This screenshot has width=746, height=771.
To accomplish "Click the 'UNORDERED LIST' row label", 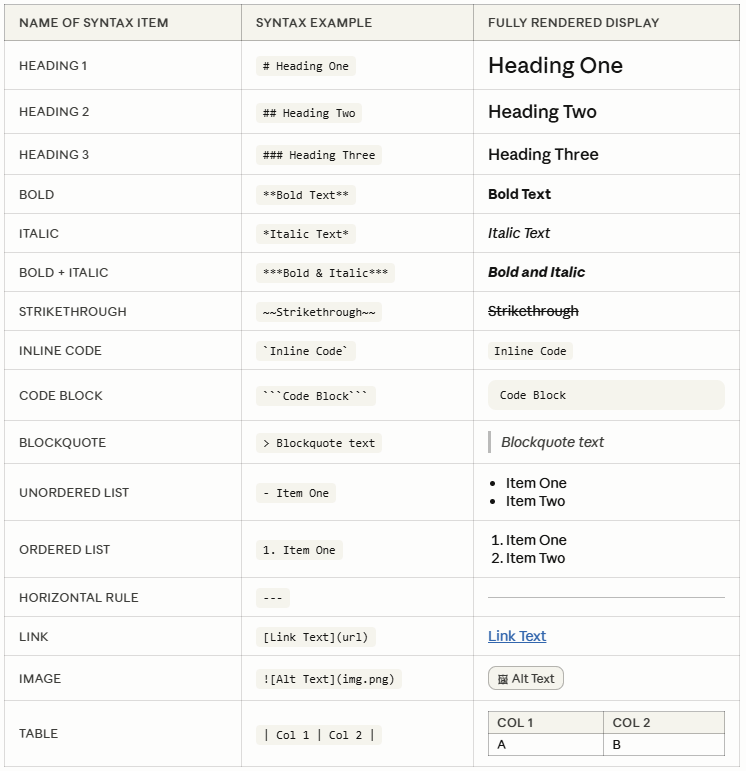I will [74, 492].
